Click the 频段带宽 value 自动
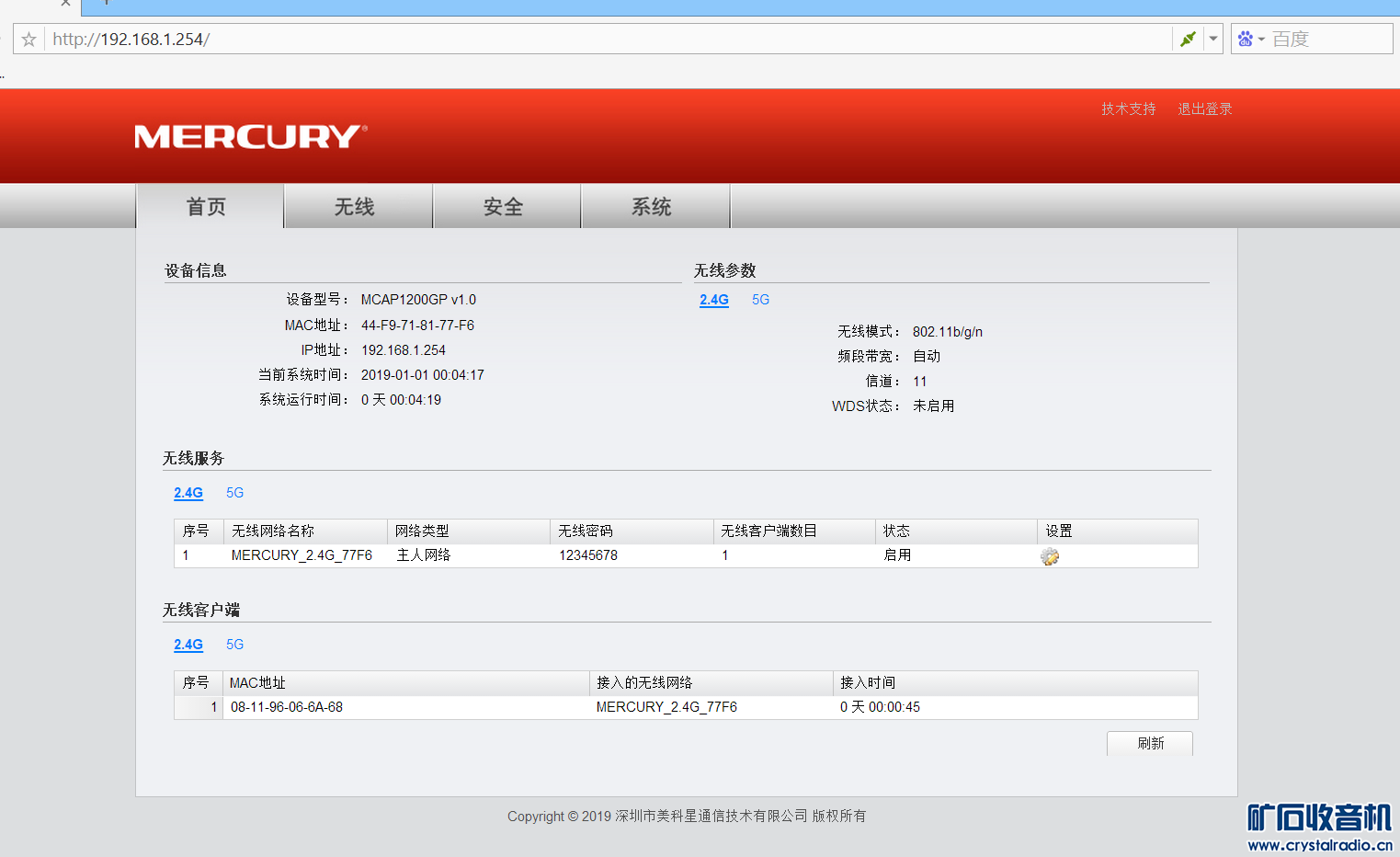 927,356
